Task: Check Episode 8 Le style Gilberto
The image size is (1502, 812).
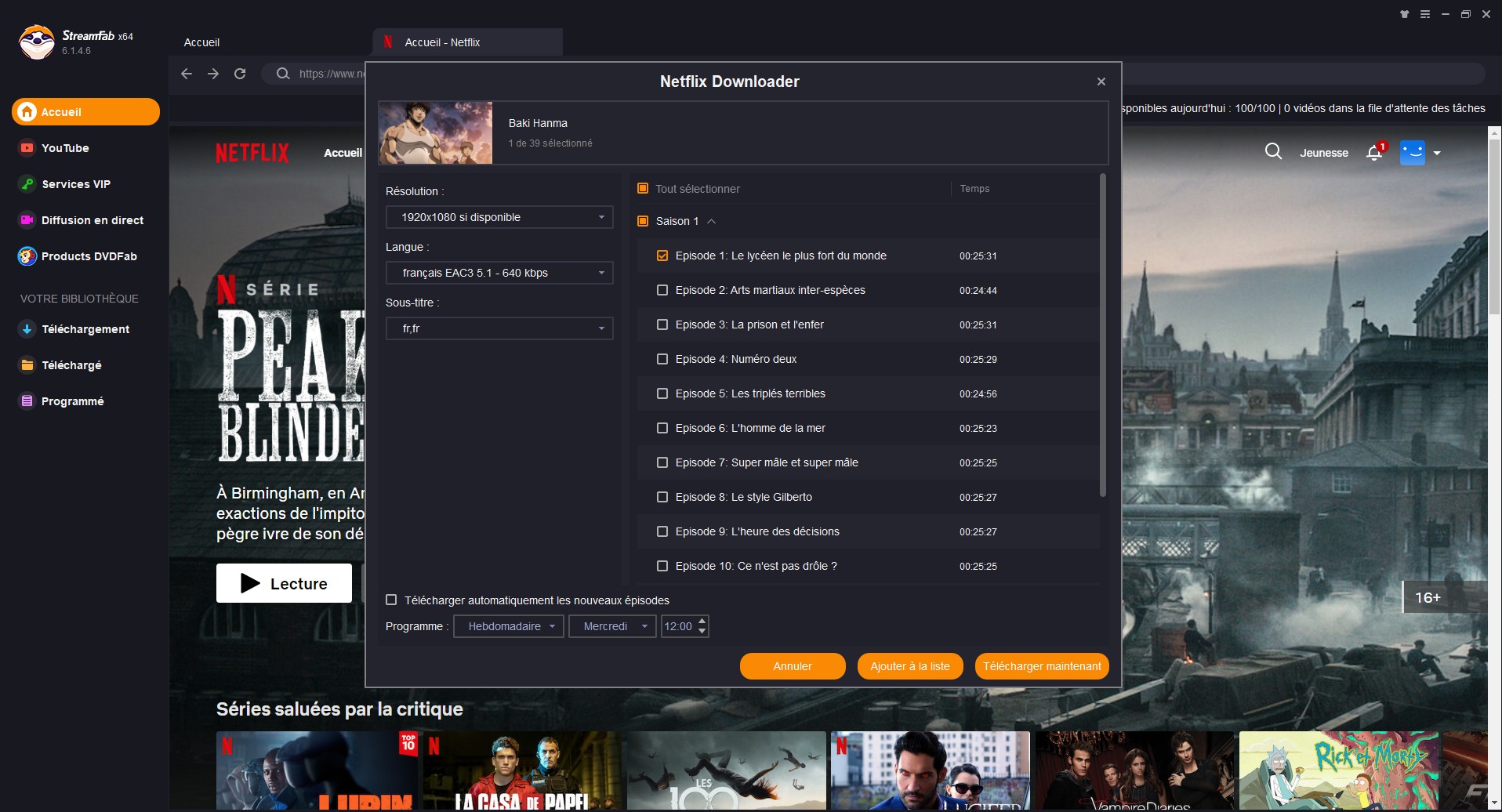Action: 662,497
